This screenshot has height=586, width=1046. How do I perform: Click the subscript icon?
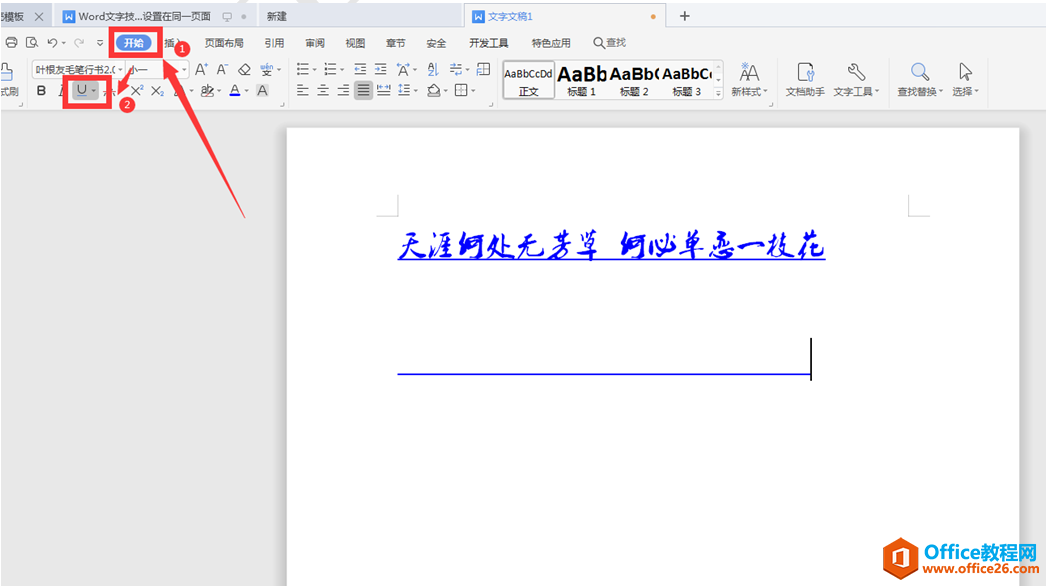pos(157,91)
